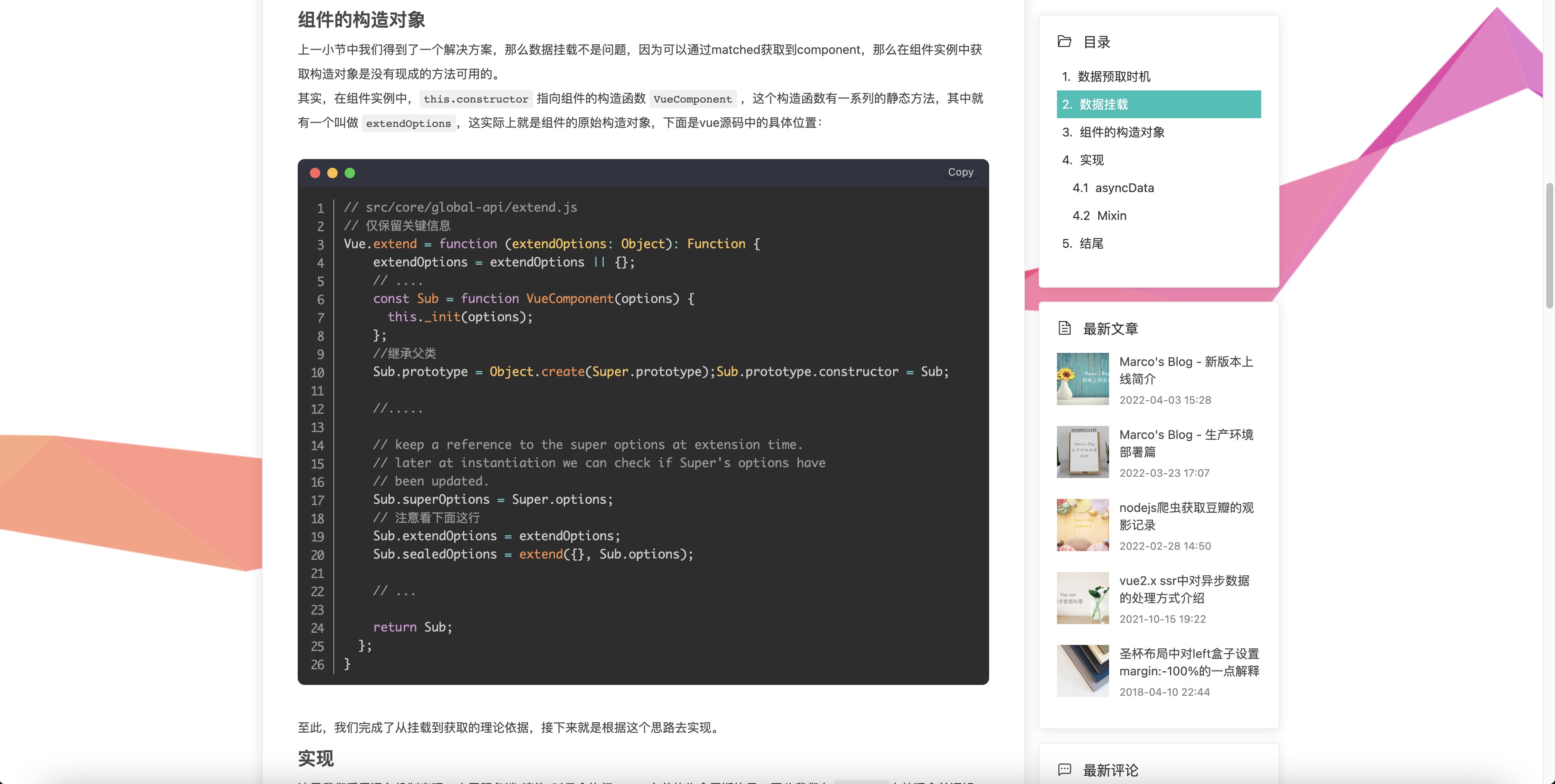This screenshot has width=1555, height=784.
Task: Click the folder icon beside 目录
Action: pos(1064,42)
